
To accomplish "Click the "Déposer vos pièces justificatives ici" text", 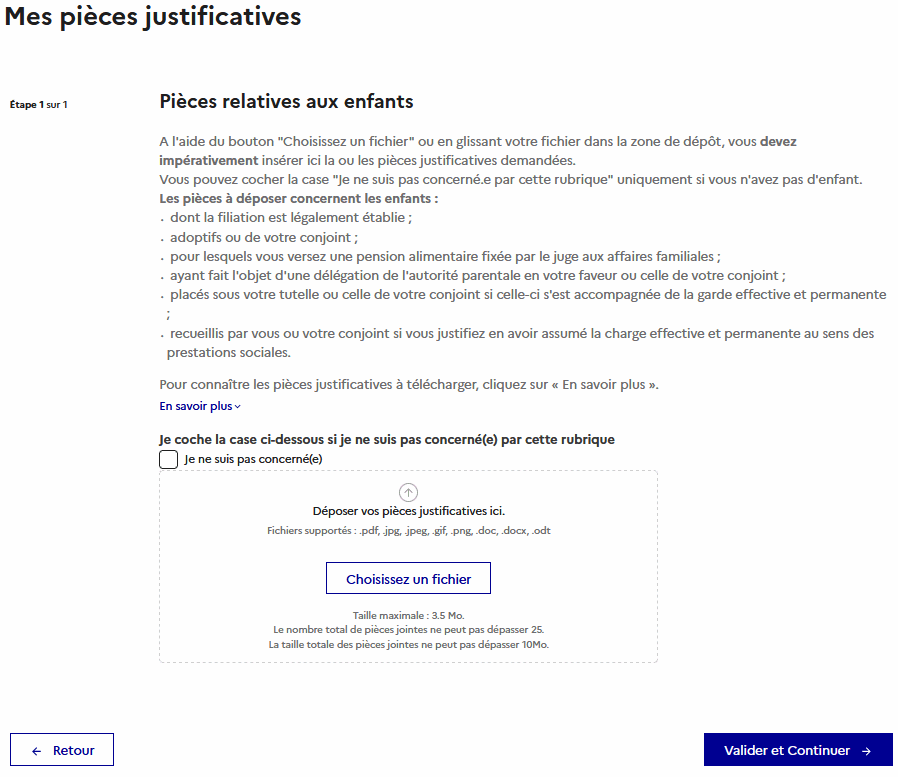I will [x=408, y=511].
